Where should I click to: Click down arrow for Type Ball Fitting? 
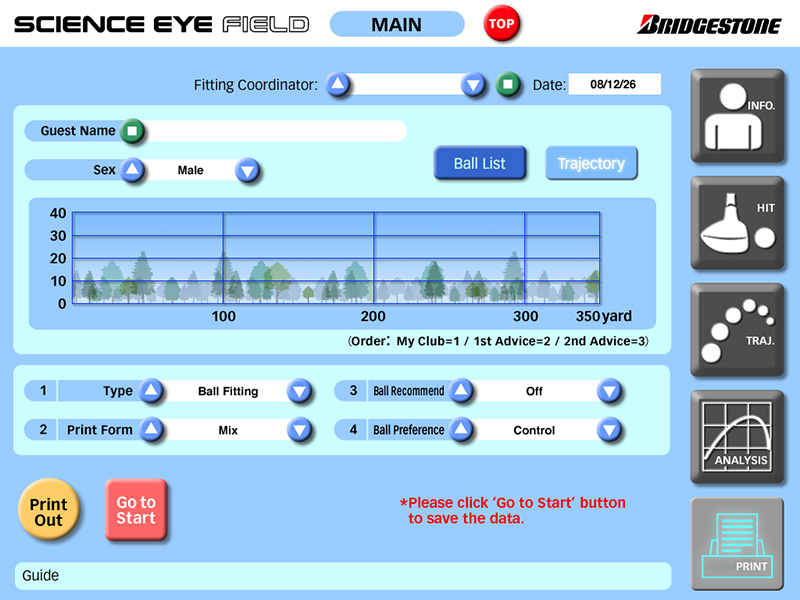coord(299,391)
